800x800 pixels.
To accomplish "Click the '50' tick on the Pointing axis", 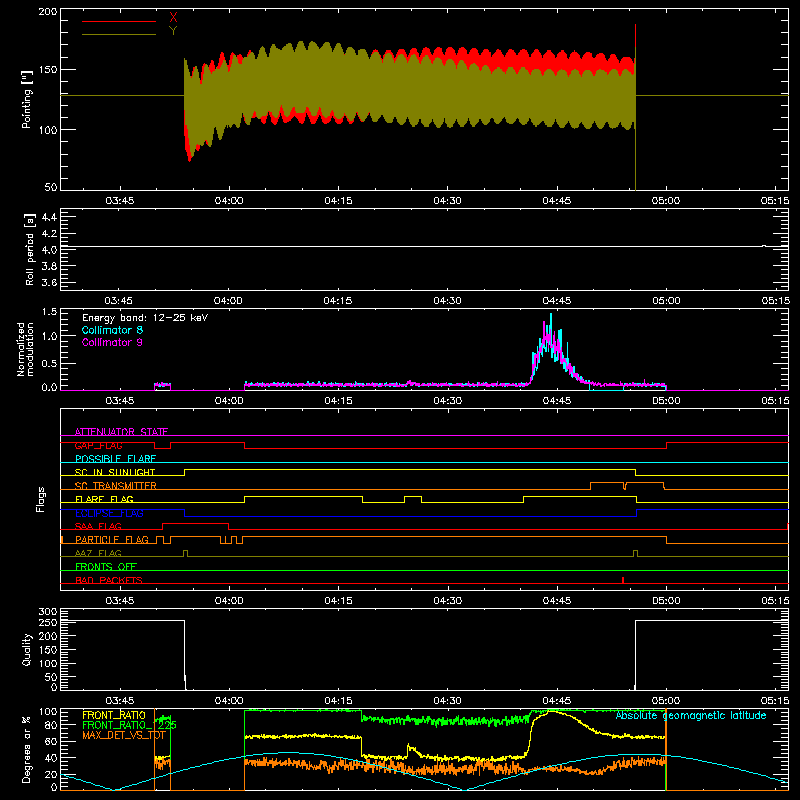I will click(x=51, y=187).
